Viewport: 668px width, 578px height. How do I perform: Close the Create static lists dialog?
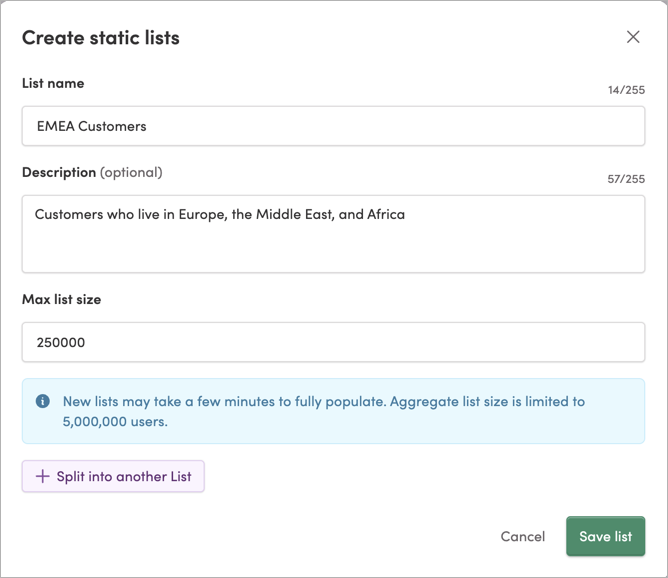633,37
